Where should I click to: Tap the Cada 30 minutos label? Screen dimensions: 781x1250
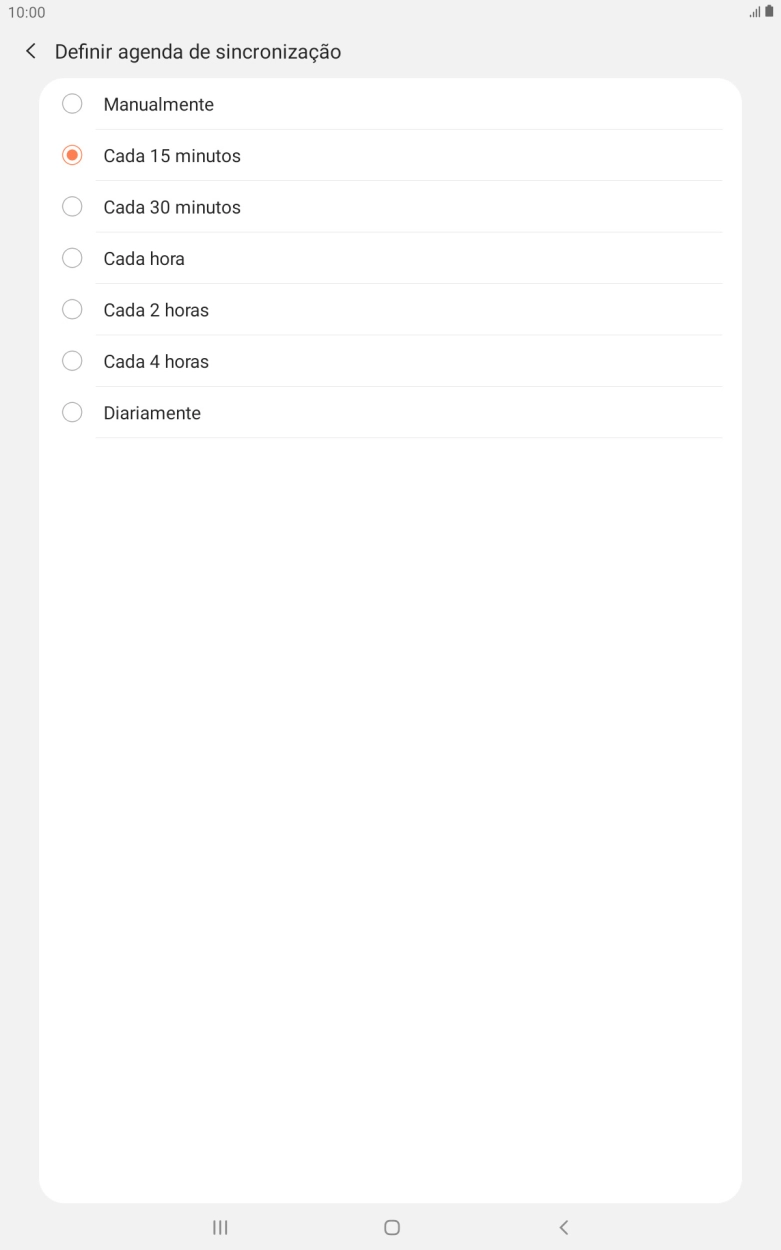point(172,207)
